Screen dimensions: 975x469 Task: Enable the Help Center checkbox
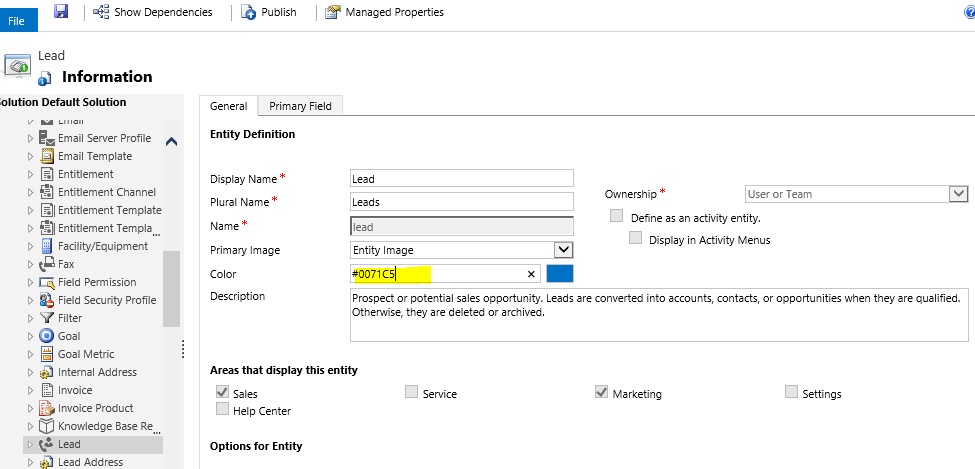point(222,410)
